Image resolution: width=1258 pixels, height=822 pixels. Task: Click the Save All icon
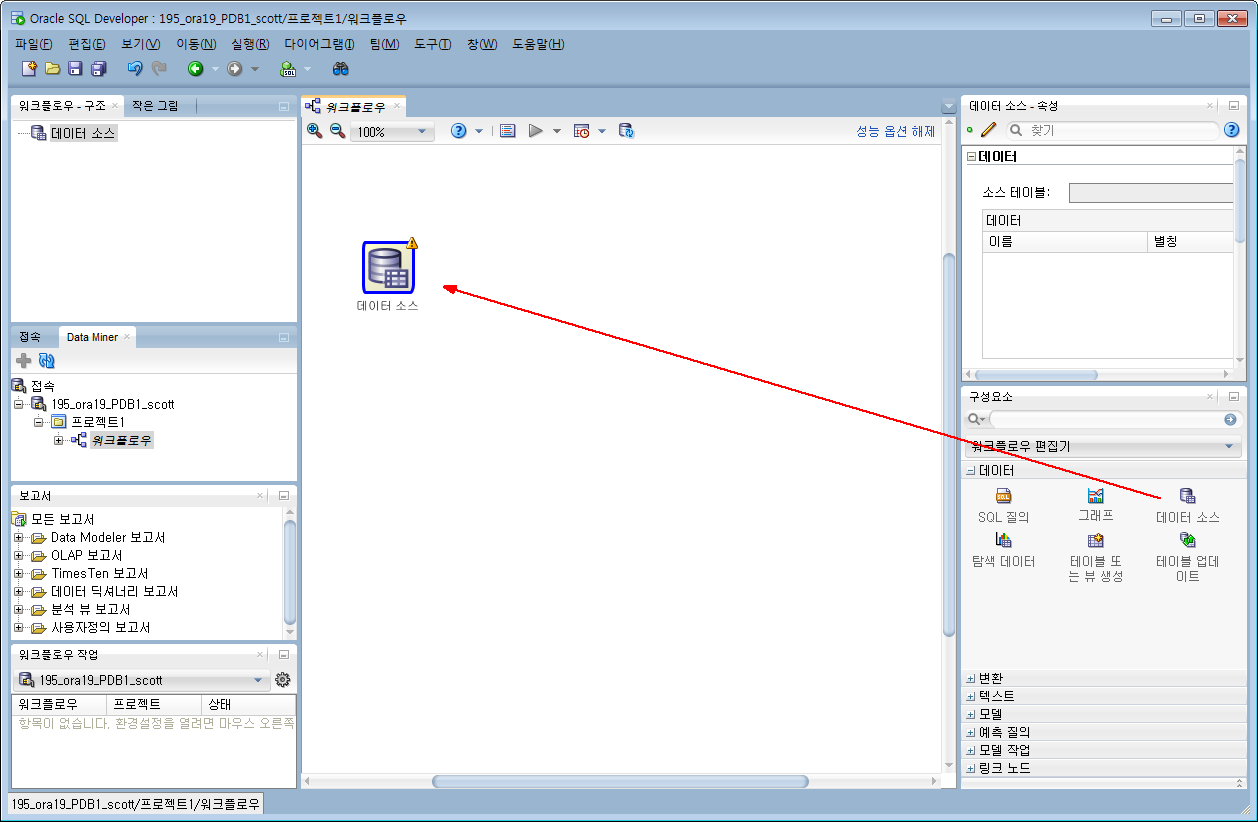click(x=98, y=69)
